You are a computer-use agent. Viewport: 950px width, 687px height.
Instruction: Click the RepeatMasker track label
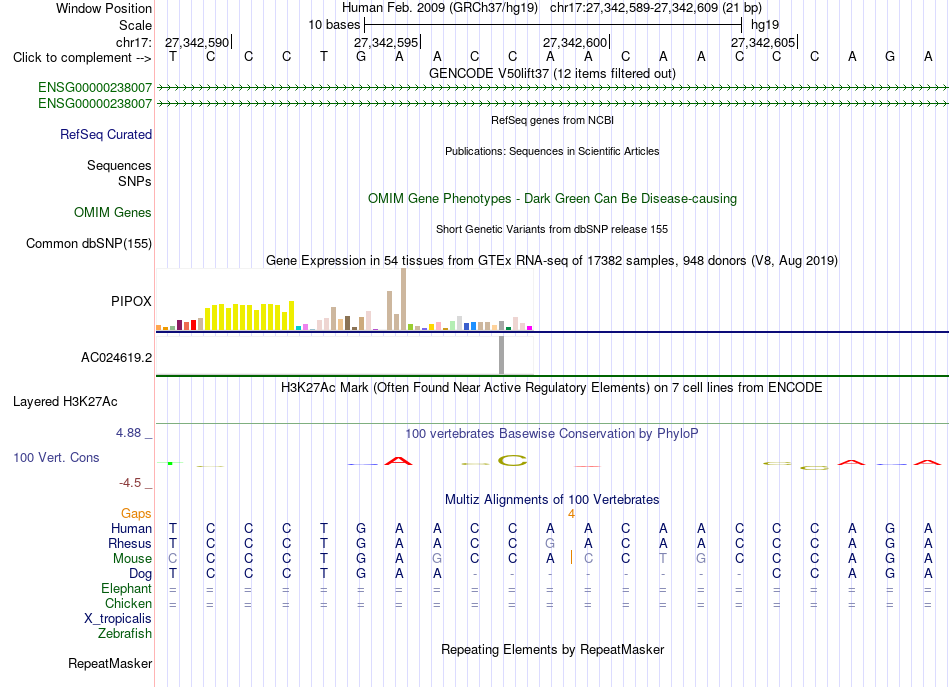coord(110,663)
